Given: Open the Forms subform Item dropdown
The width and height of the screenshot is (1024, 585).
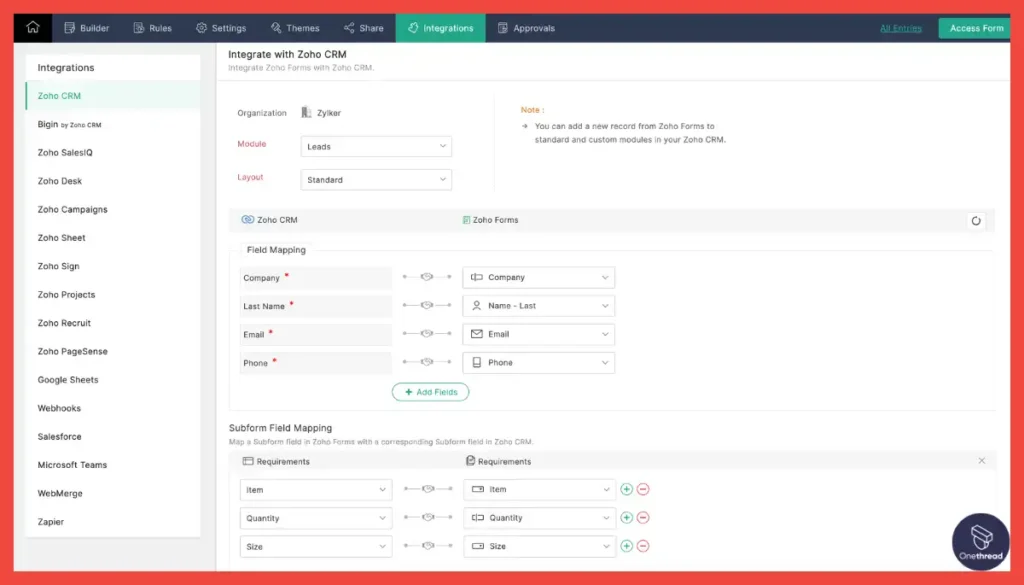Looking at the screenshot, I should (539, 489).
